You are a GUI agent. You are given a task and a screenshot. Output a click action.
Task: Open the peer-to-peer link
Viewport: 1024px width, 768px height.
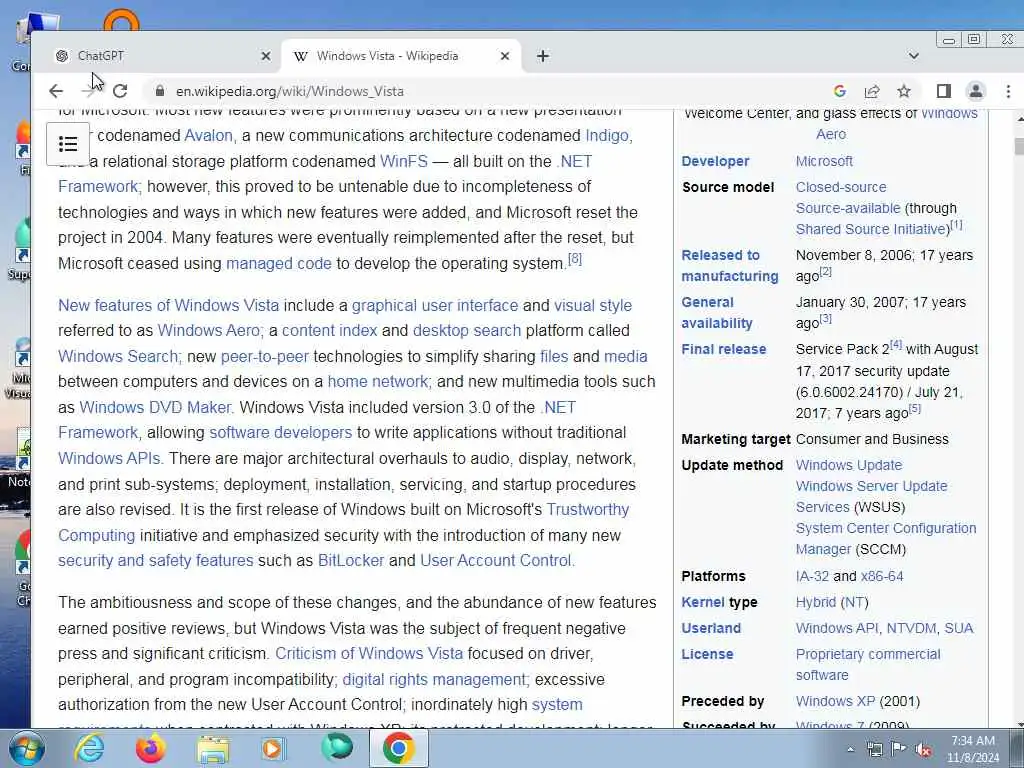tap(264, 357)
